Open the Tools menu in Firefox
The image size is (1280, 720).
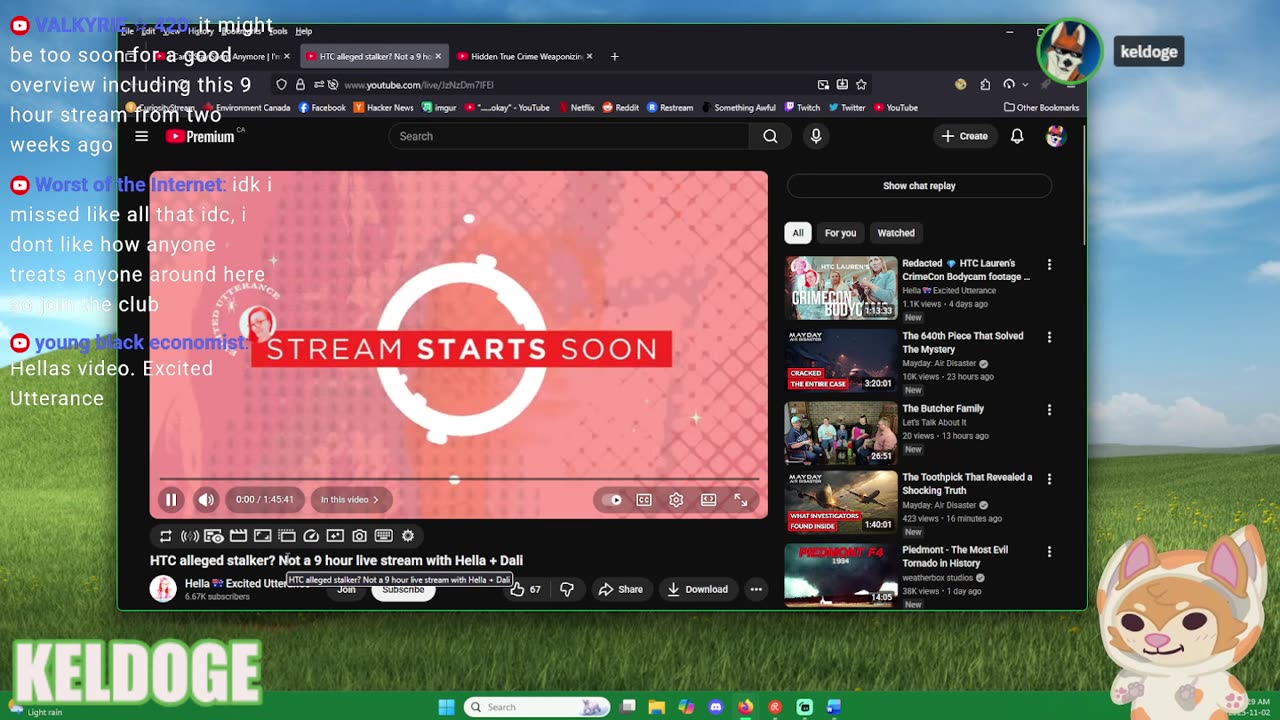click(277, 31)
